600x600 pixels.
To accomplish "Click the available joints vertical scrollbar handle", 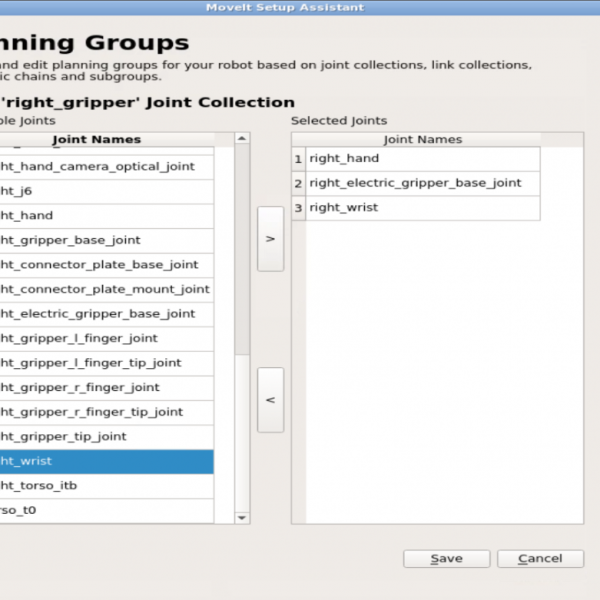I will (242, 249).
